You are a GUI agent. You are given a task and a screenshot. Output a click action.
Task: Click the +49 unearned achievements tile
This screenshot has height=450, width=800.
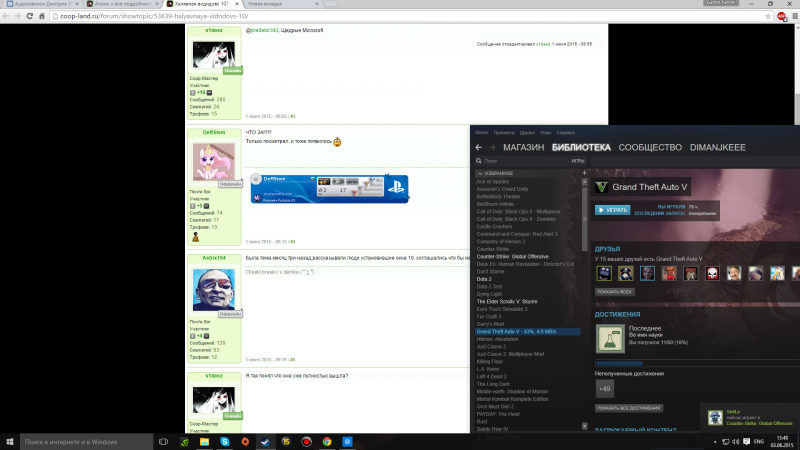604,389
